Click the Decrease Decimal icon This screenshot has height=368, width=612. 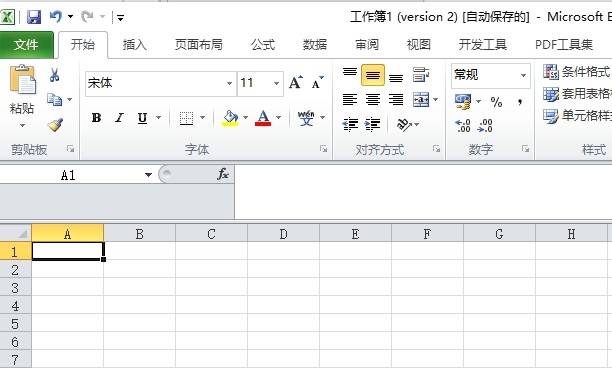pos(485,125)
